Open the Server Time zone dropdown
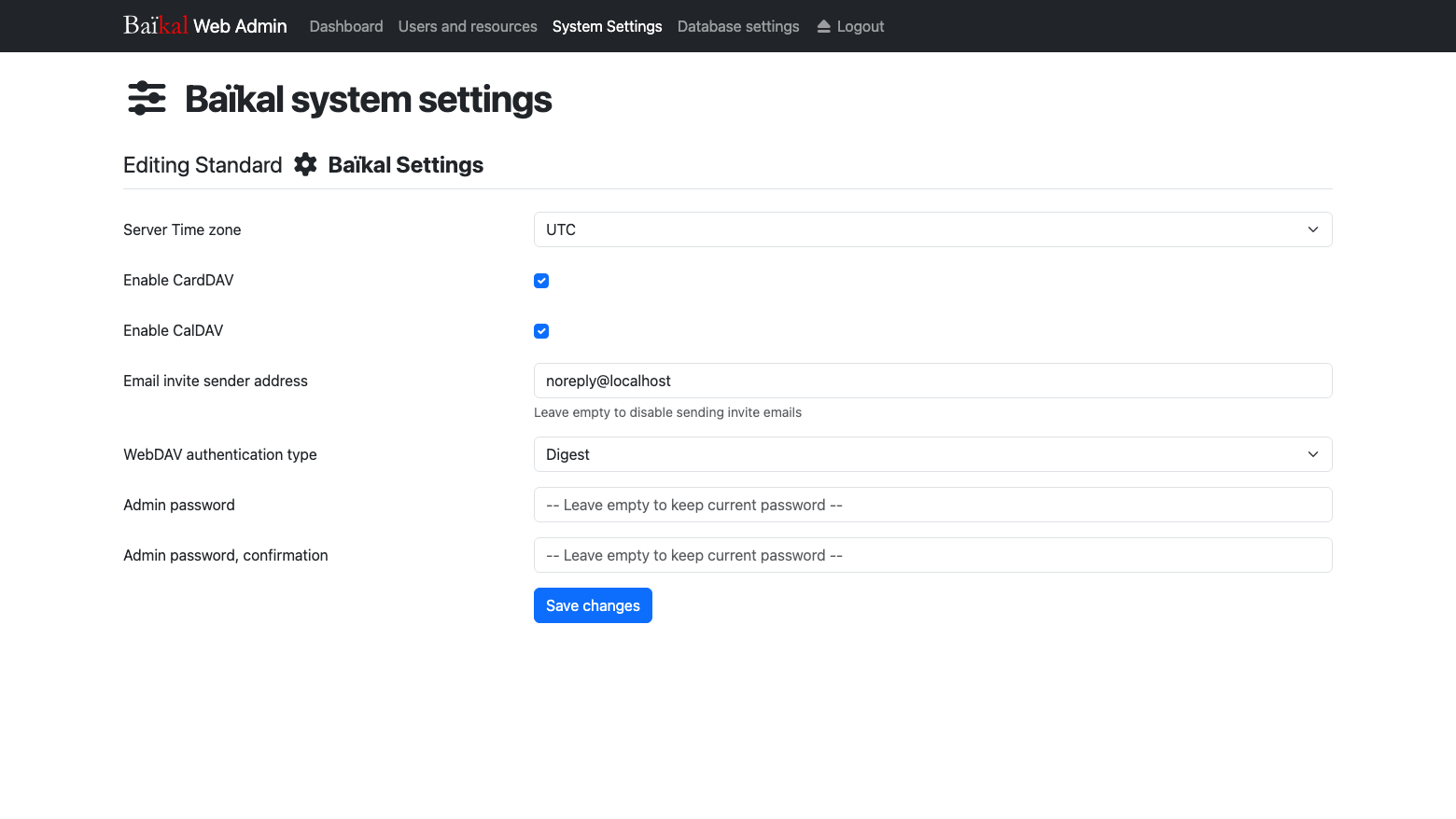Image resolution: width=1456 pixels, height=819 pixels. point(933,229)
